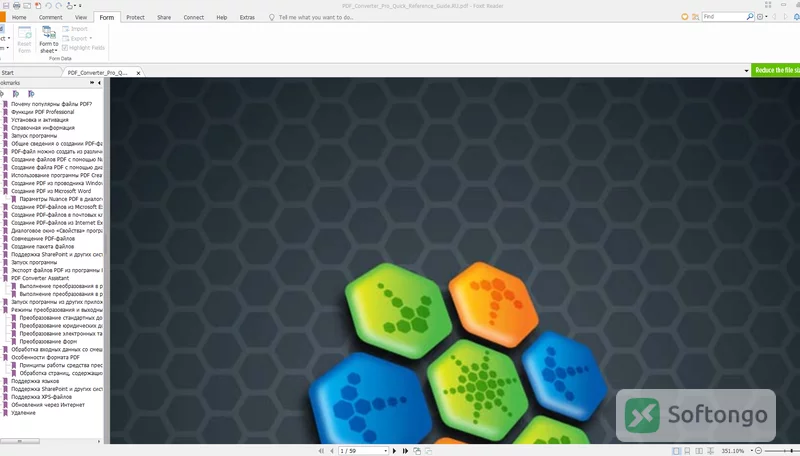
Task: Open the Export dropdown
Action: tap(77, 38)
